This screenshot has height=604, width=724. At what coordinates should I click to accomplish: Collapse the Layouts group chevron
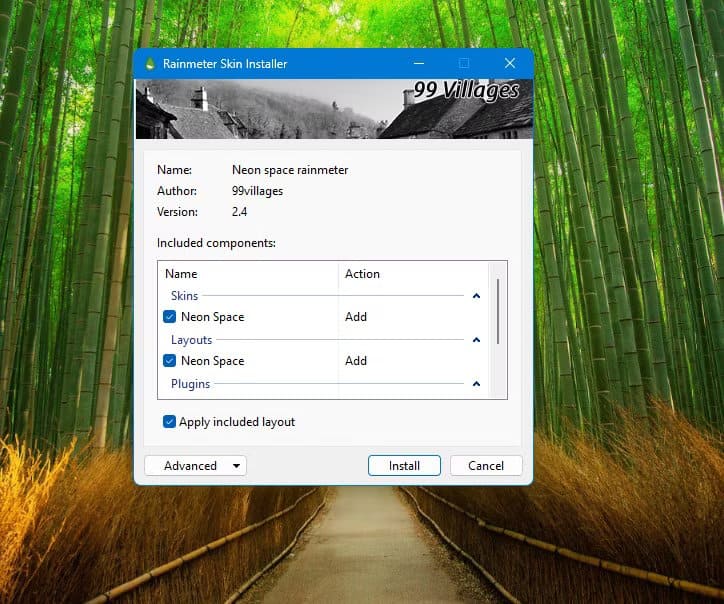tap(476, 340)
